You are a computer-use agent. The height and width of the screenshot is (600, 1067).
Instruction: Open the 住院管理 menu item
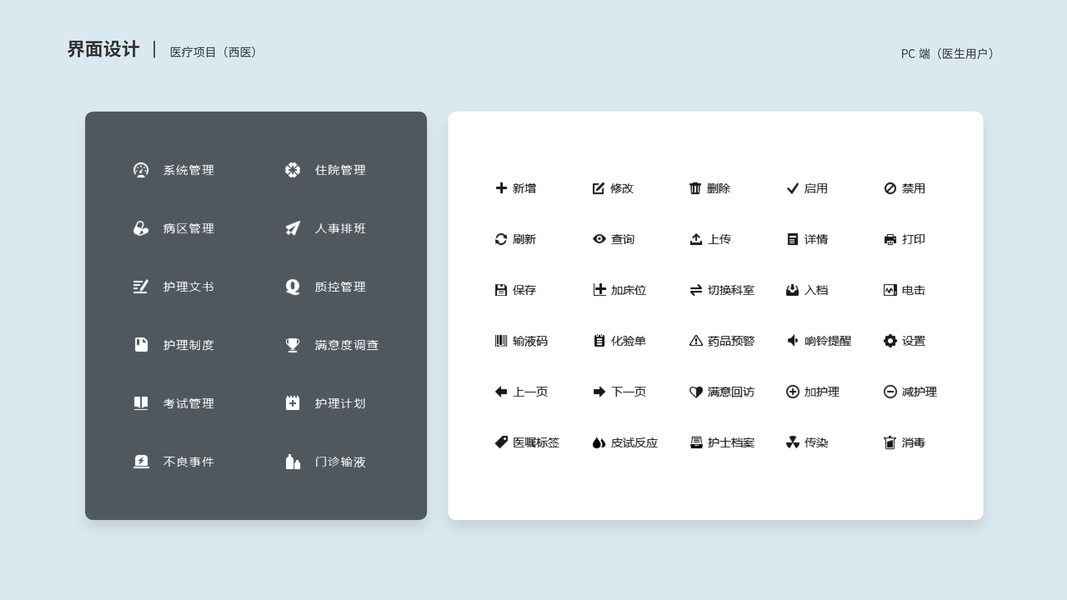[x=325, y=170]
